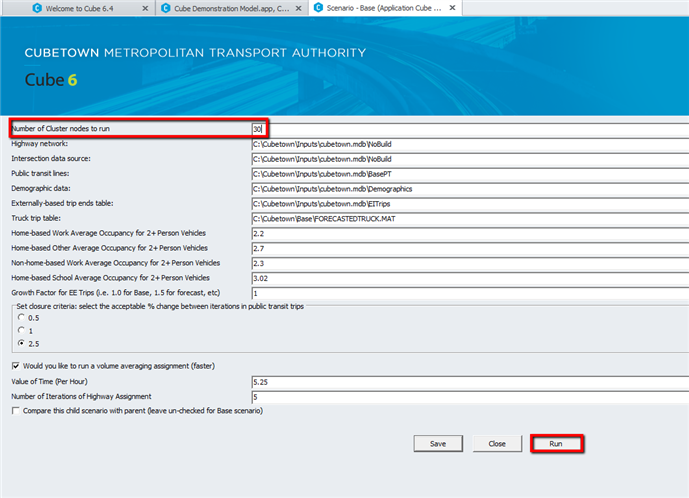
Task: Click the Save button
Action: 438,443
